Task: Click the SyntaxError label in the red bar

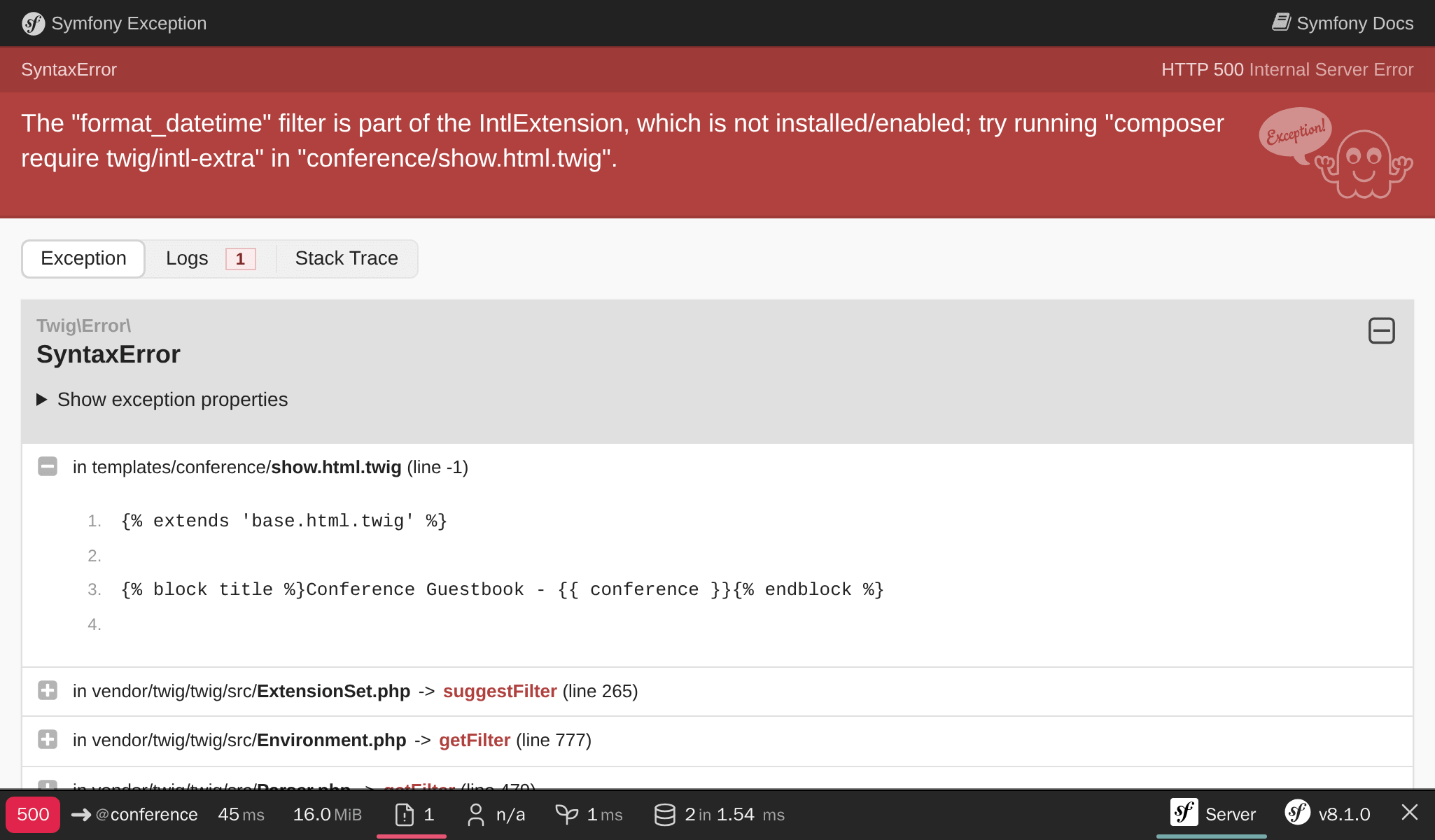Action: 69,69
